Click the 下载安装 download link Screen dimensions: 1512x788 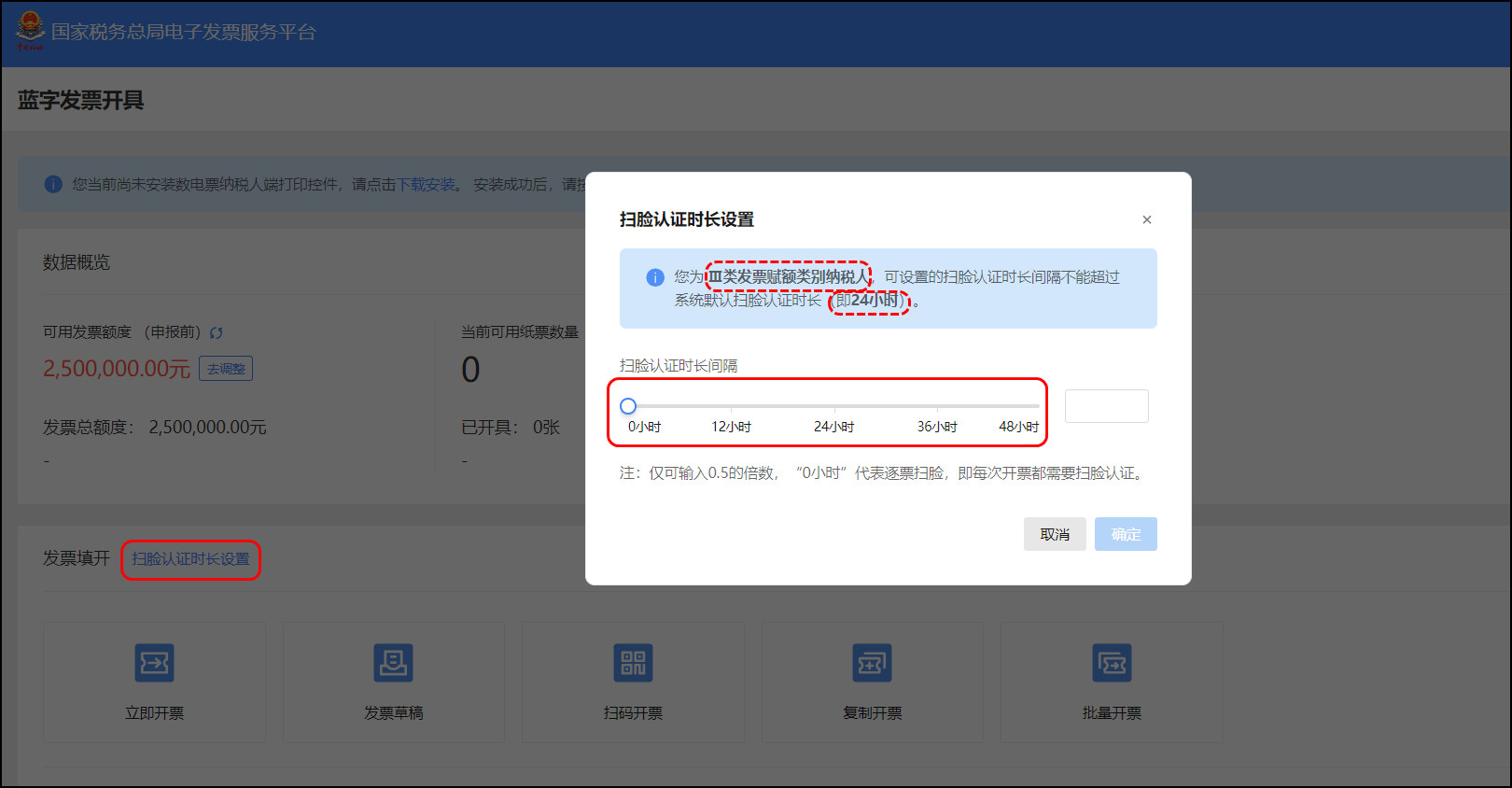tap(427, 185)
